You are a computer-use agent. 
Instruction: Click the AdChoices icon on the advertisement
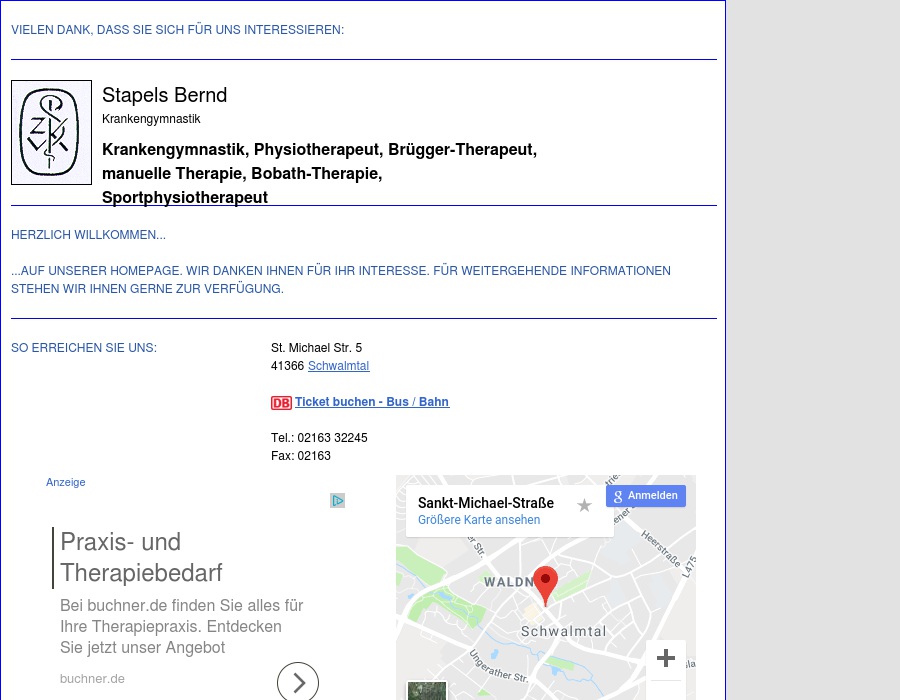(338, 500)
